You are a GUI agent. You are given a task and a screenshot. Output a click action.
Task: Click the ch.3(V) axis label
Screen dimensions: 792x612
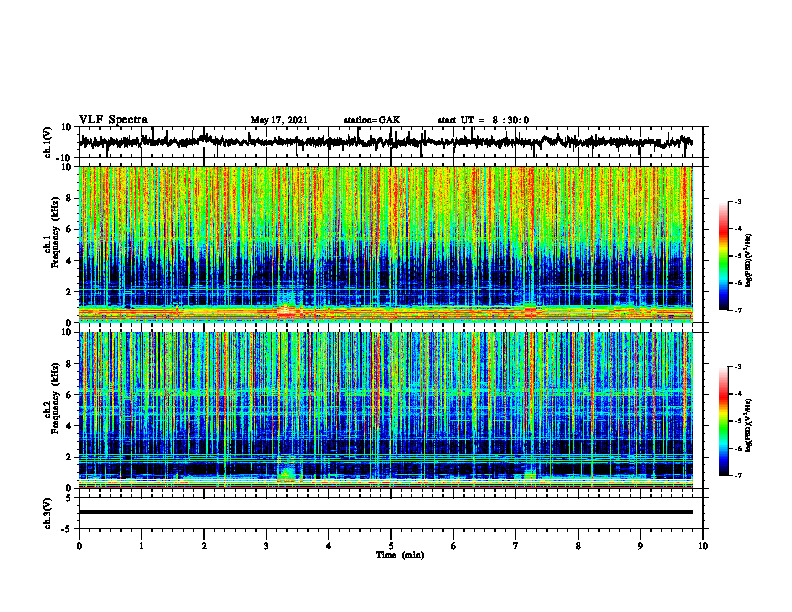tap(48, 514)
